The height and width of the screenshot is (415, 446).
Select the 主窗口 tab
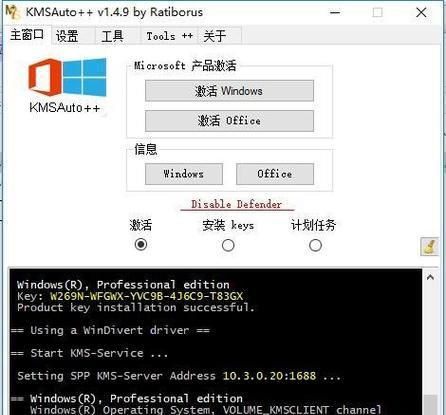[x=27, y=35]
